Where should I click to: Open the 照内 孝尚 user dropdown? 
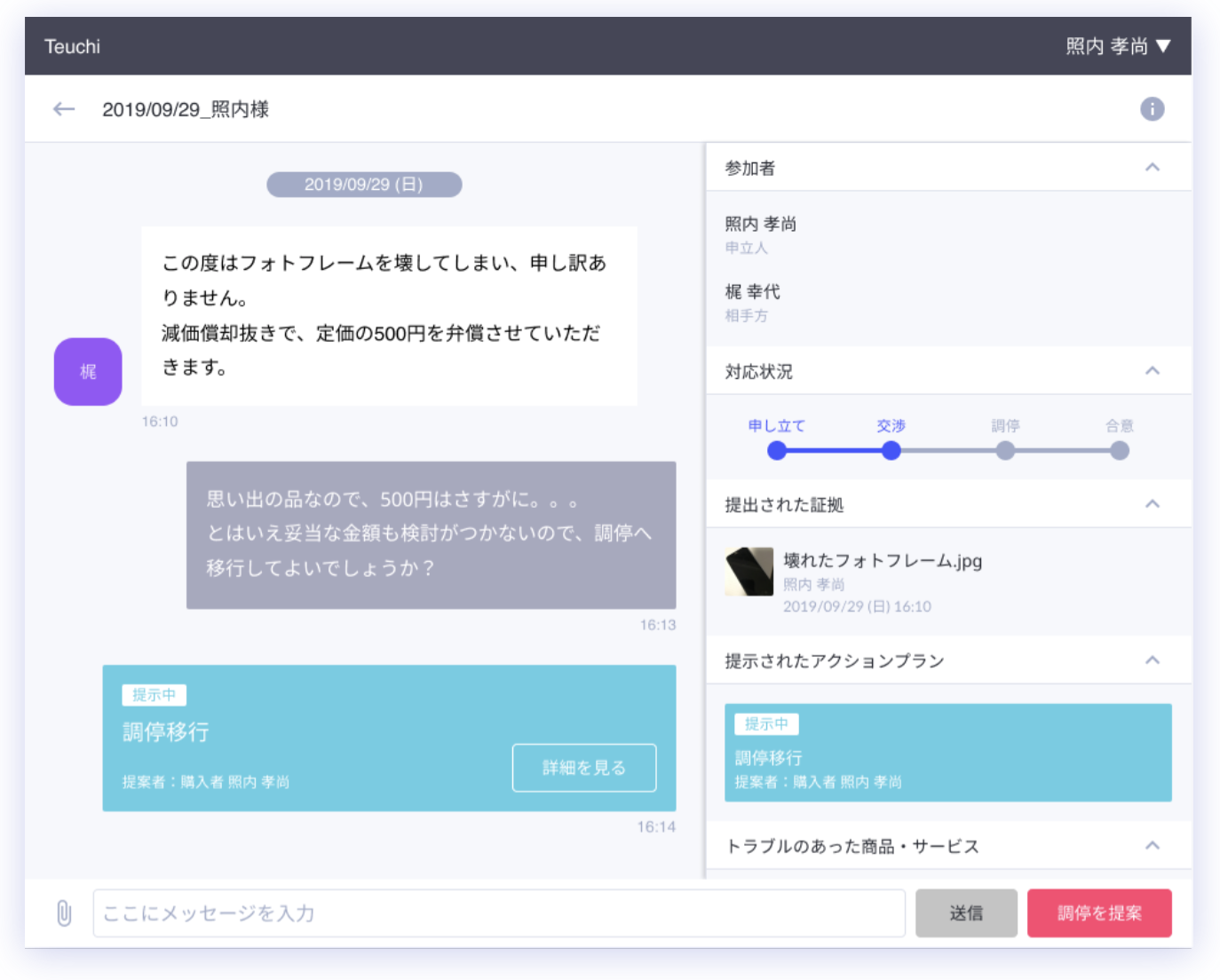click(x=1118, y=46)
